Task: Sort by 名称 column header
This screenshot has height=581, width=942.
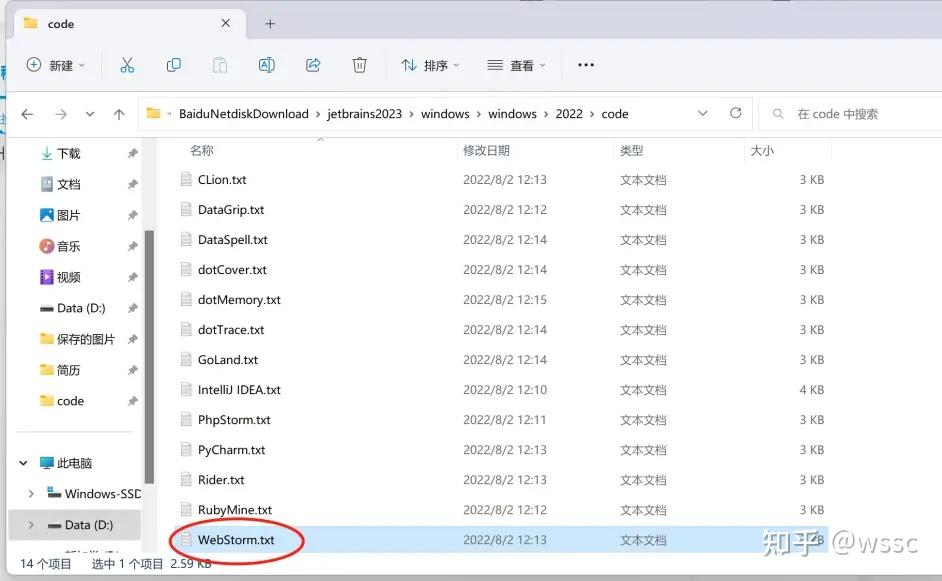Action: [x=202, y=150]
